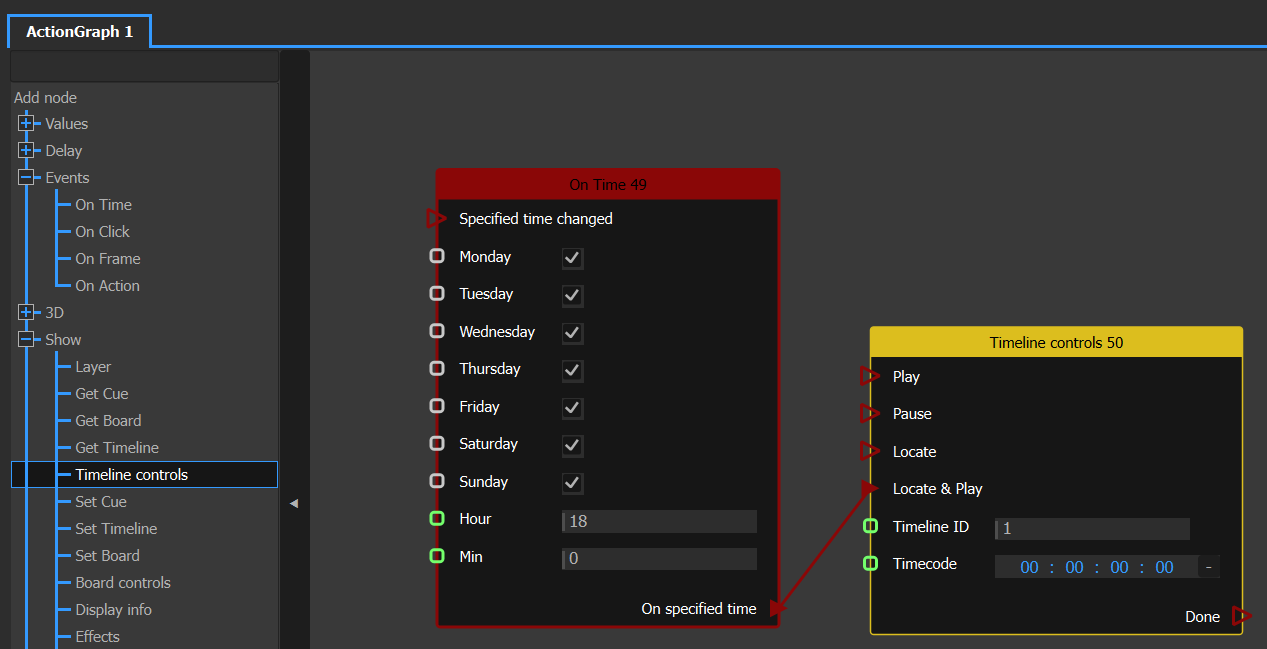The height and width of the screenshot is (649, 1267).
Task: Toggle the Wednesday checkbox
Action: (x=572, y=333)
